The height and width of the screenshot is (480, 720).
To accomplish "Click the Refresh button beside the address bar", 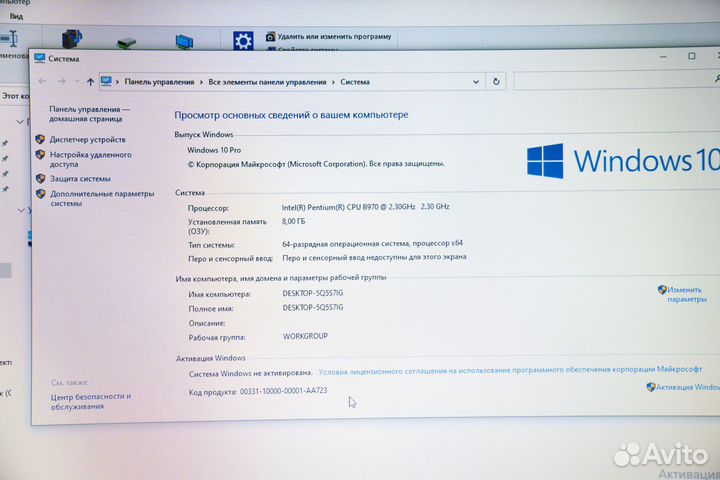I will (496, 82).
